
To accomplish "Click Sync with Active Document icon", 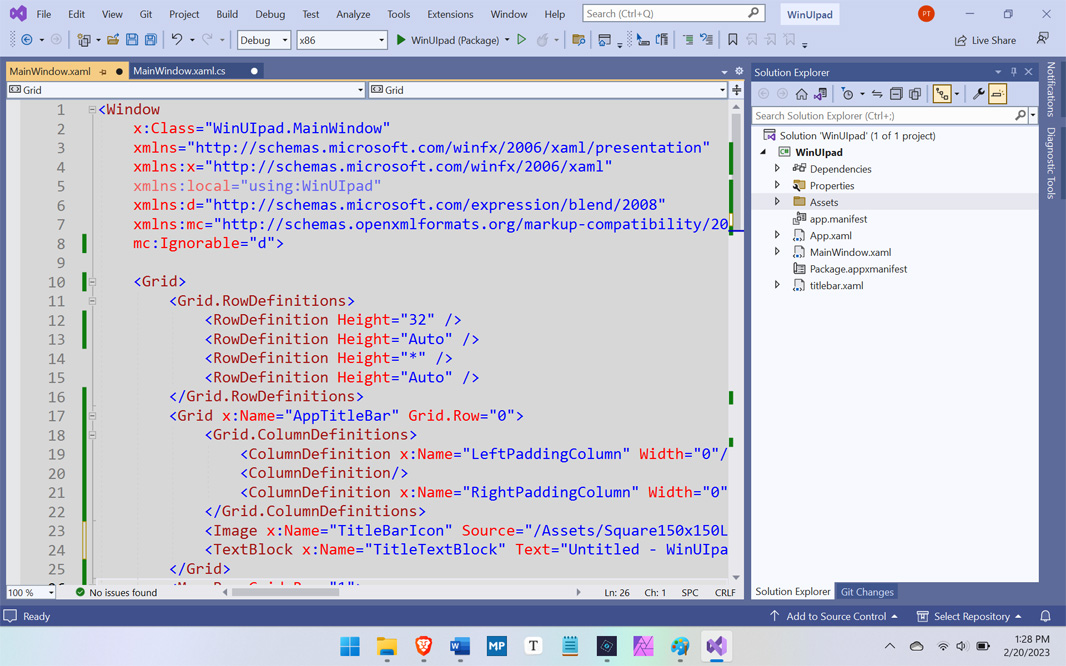I will click(877, 94).
